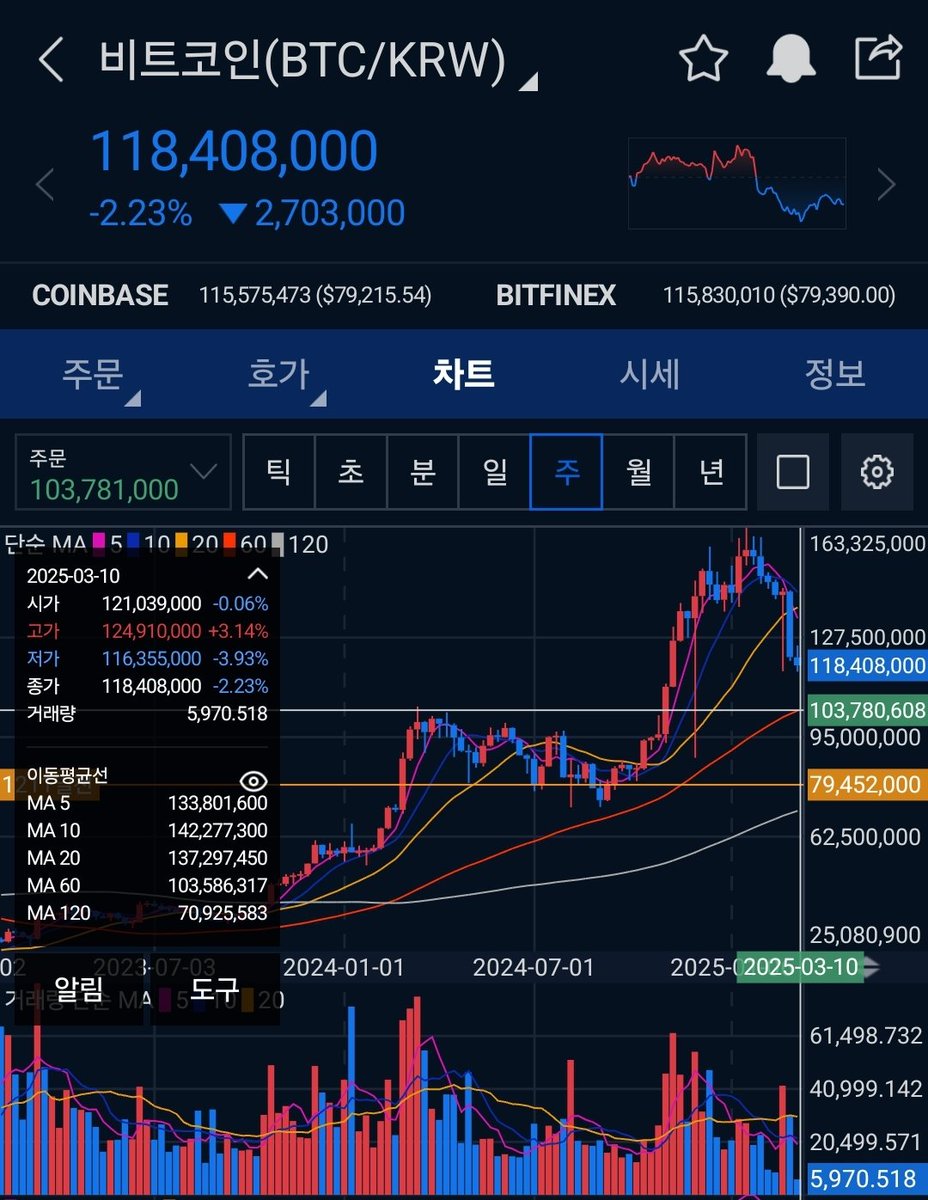Screen dimensions: 928x1200
Task: Select the 차트 tab
Action: 464,374
